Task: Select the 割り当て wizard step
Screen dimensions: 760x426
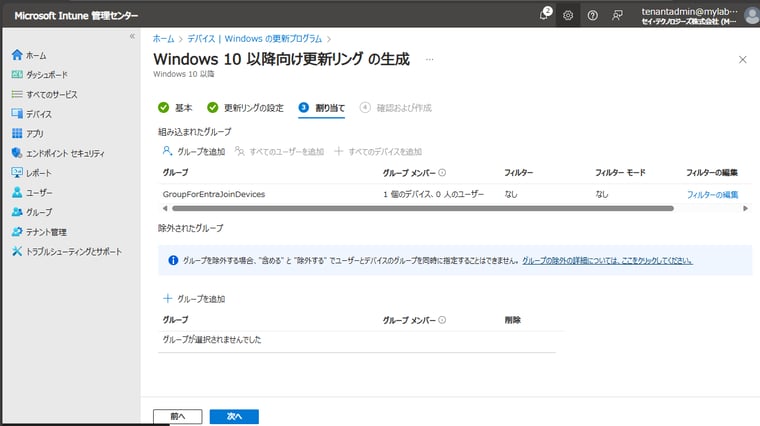Action: tap(322, 108)
